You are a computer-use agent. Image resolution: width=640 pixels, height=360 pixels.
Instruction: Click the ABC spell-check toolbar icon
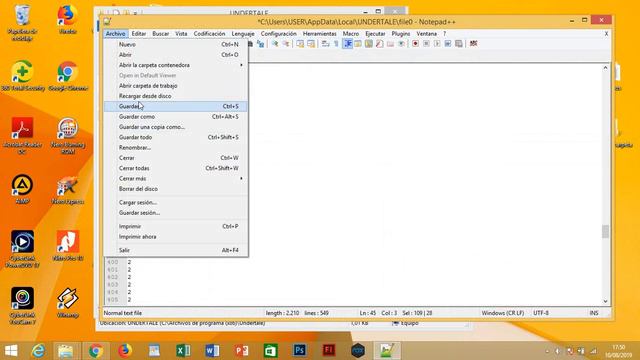[x=473, y=44]
